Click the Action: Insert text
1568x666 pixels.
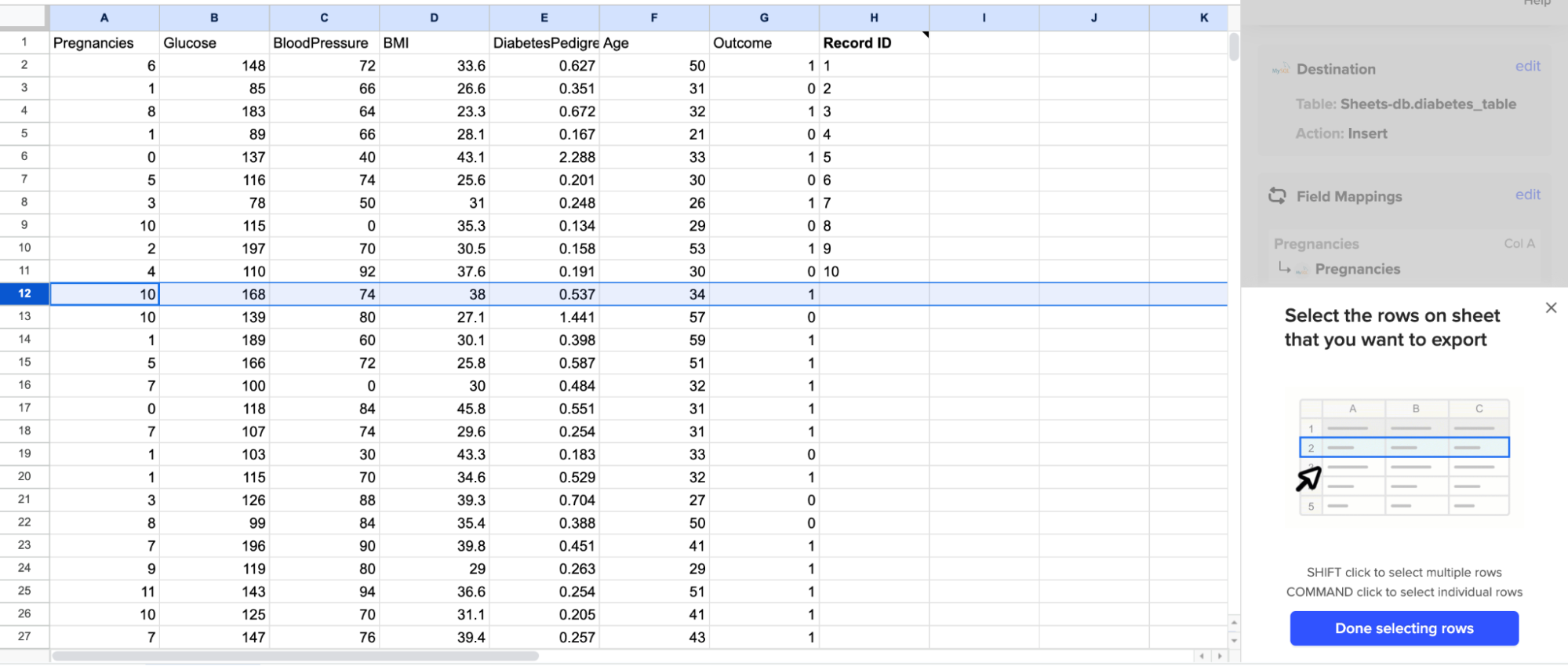pyautogui.click(x=1341, y=133)
